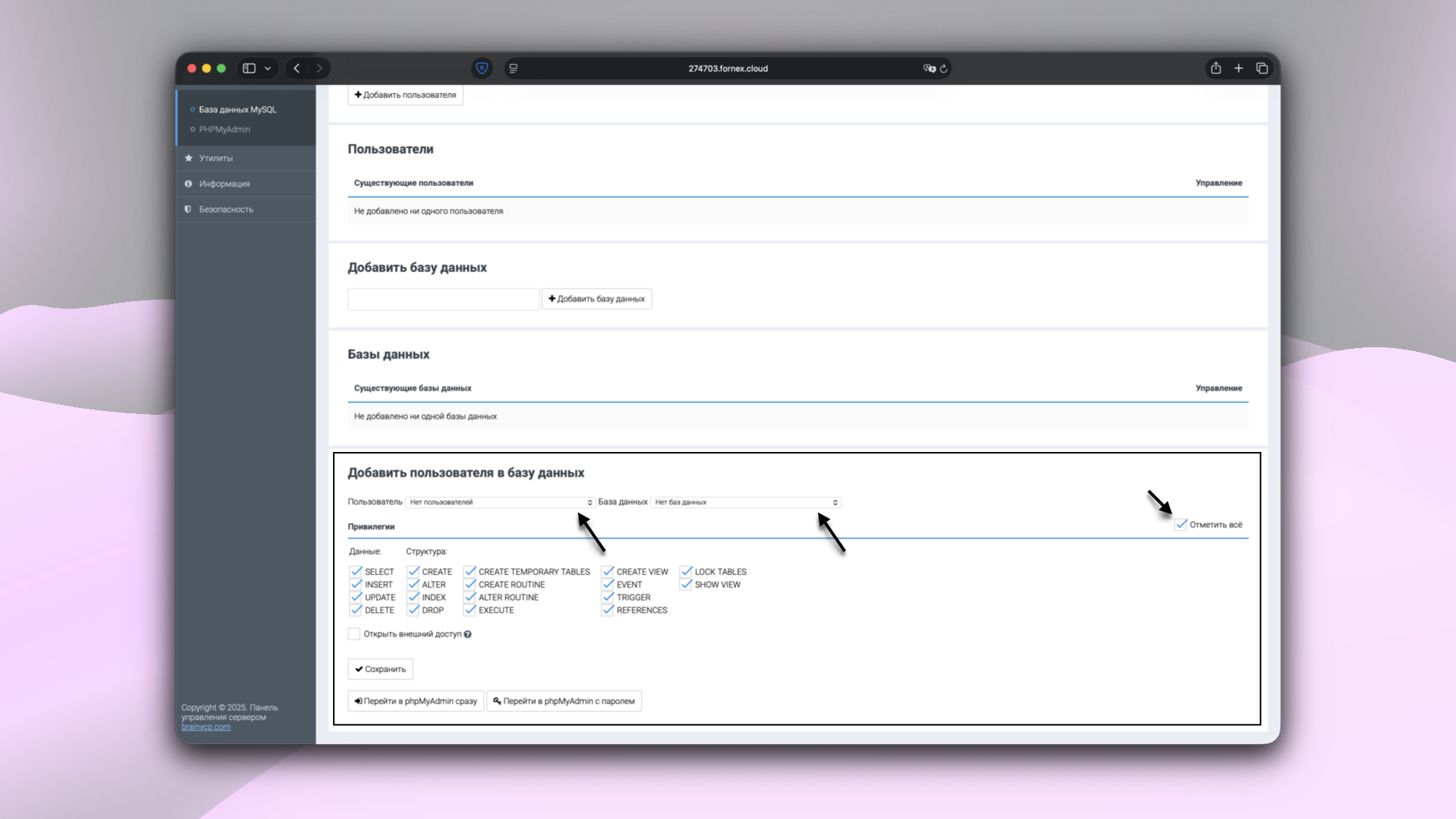The image size is (1456, 819).
Task: Click the database name input field
Action: 443,299
